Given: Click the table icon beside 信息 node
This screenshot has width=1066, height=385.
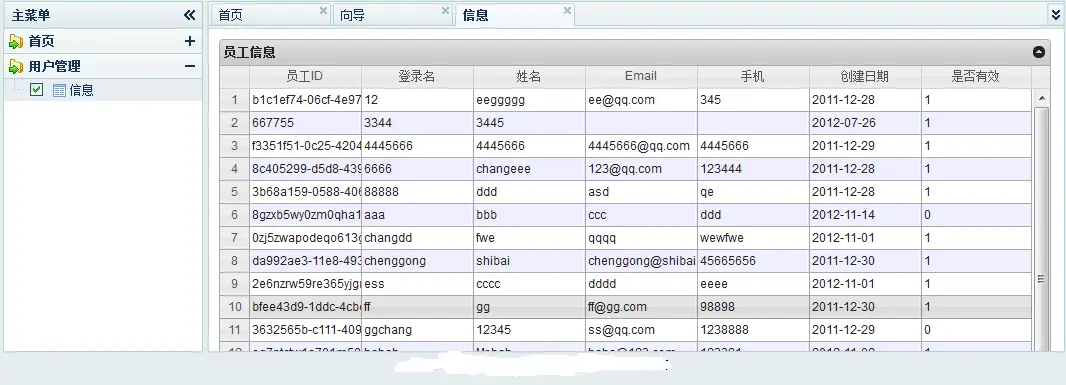Looking at the screenshot, I should (59, 90).
